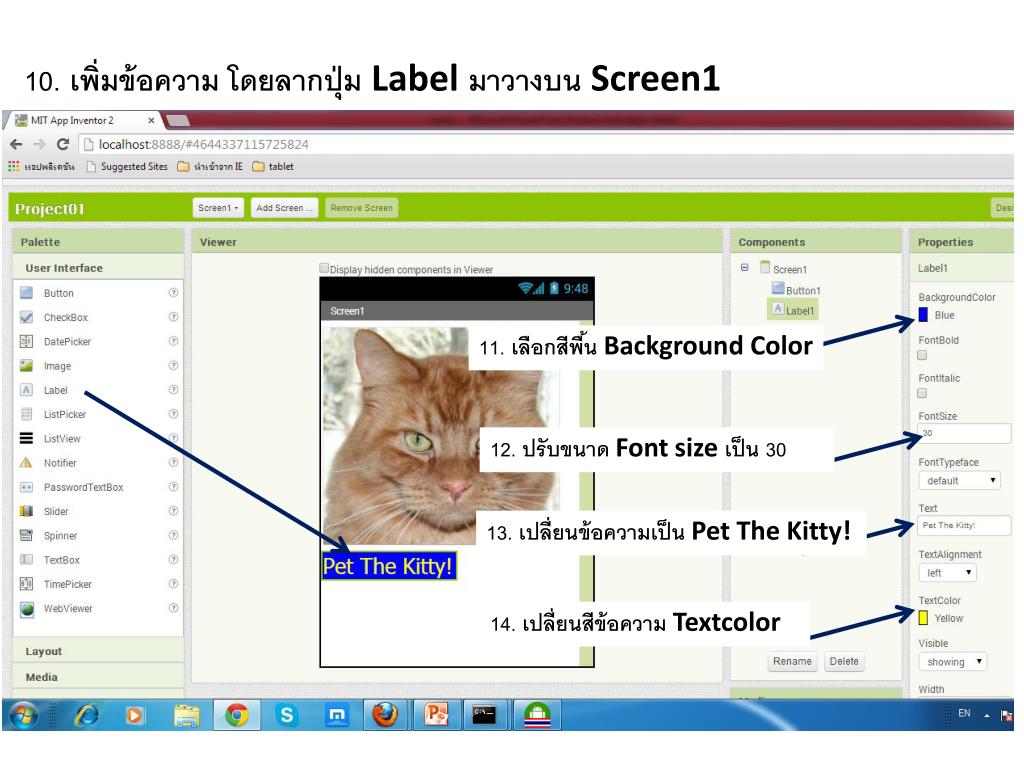The image size is (1024, 768).
Task: Enable the FontBold checkbox
Action: pos(922,355)
